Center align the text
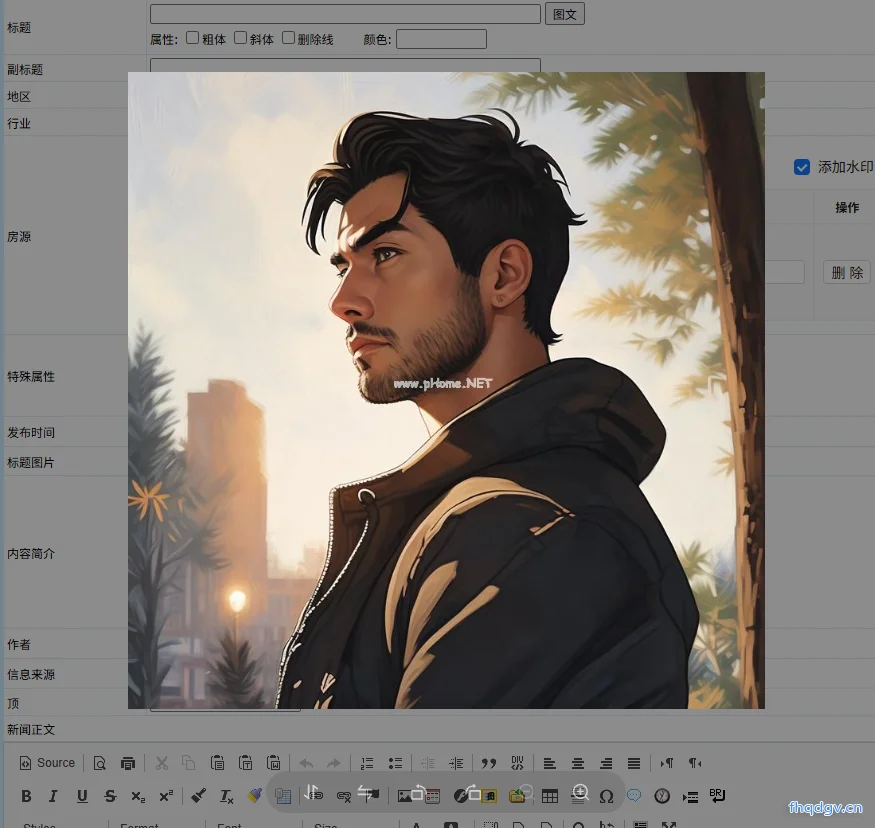This screenshot has height=828, width=875. (x=578, y=763)
